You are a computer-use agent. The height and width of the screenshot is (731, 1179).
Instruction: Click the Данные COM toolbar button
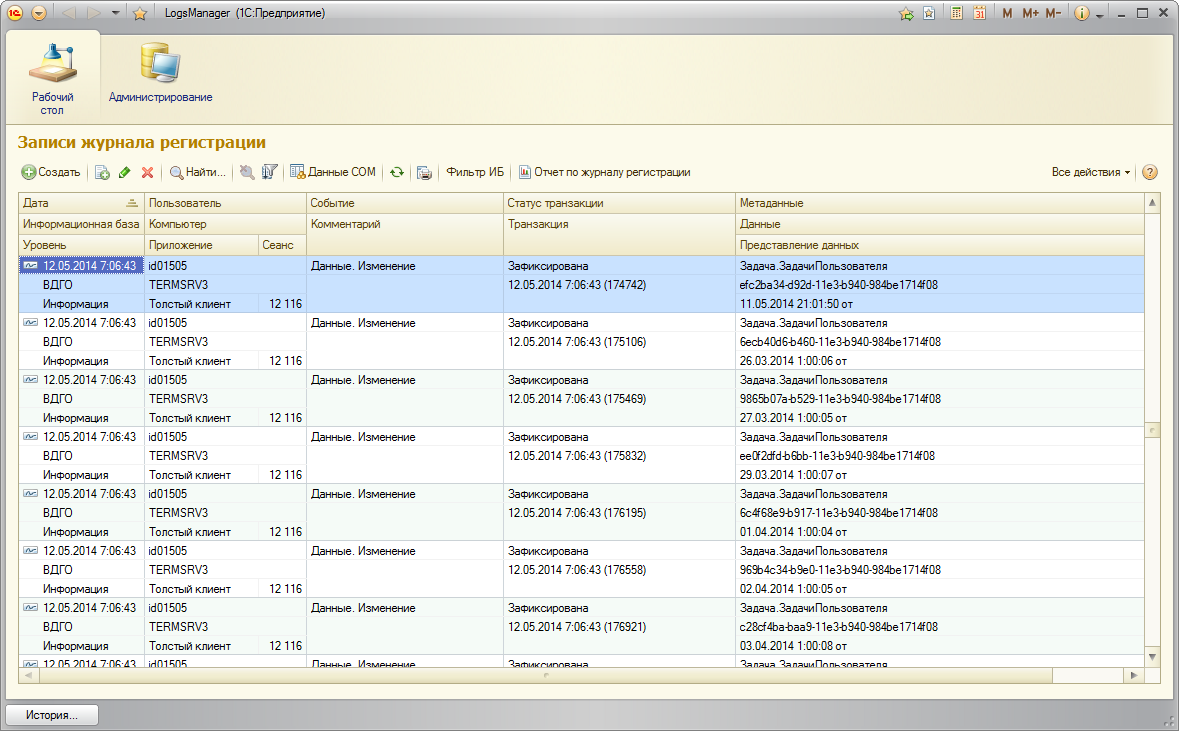[x=333, y=172]
